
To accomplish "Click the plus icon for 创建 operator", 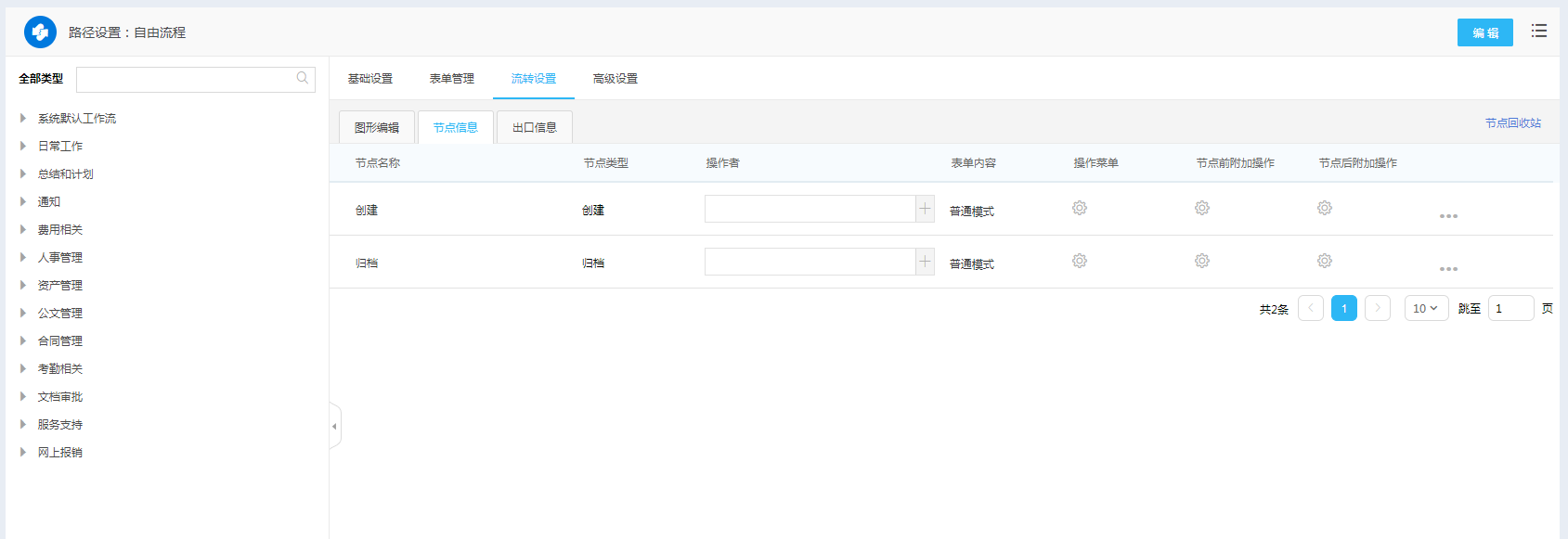I will (x=925, y=209).
